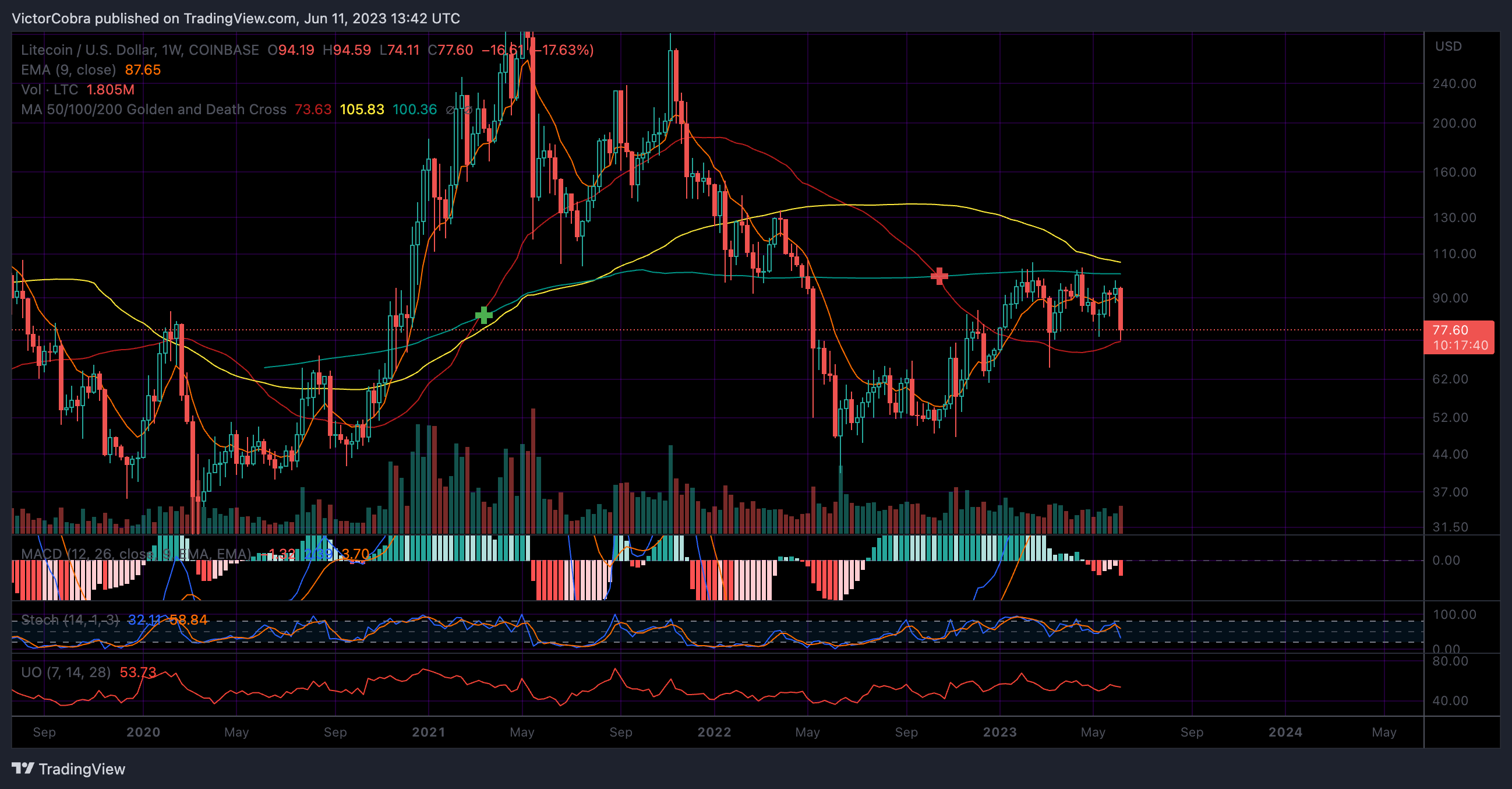Click the 100.00 Stoch axis label

click(1454, 615)
